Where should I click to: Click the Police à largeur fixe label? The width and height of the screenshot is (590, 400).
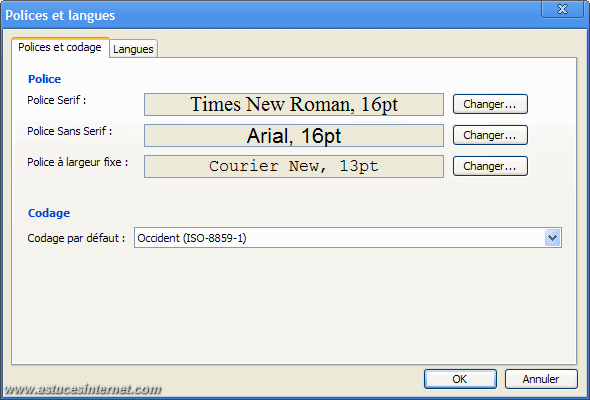[x=78, y=162]
